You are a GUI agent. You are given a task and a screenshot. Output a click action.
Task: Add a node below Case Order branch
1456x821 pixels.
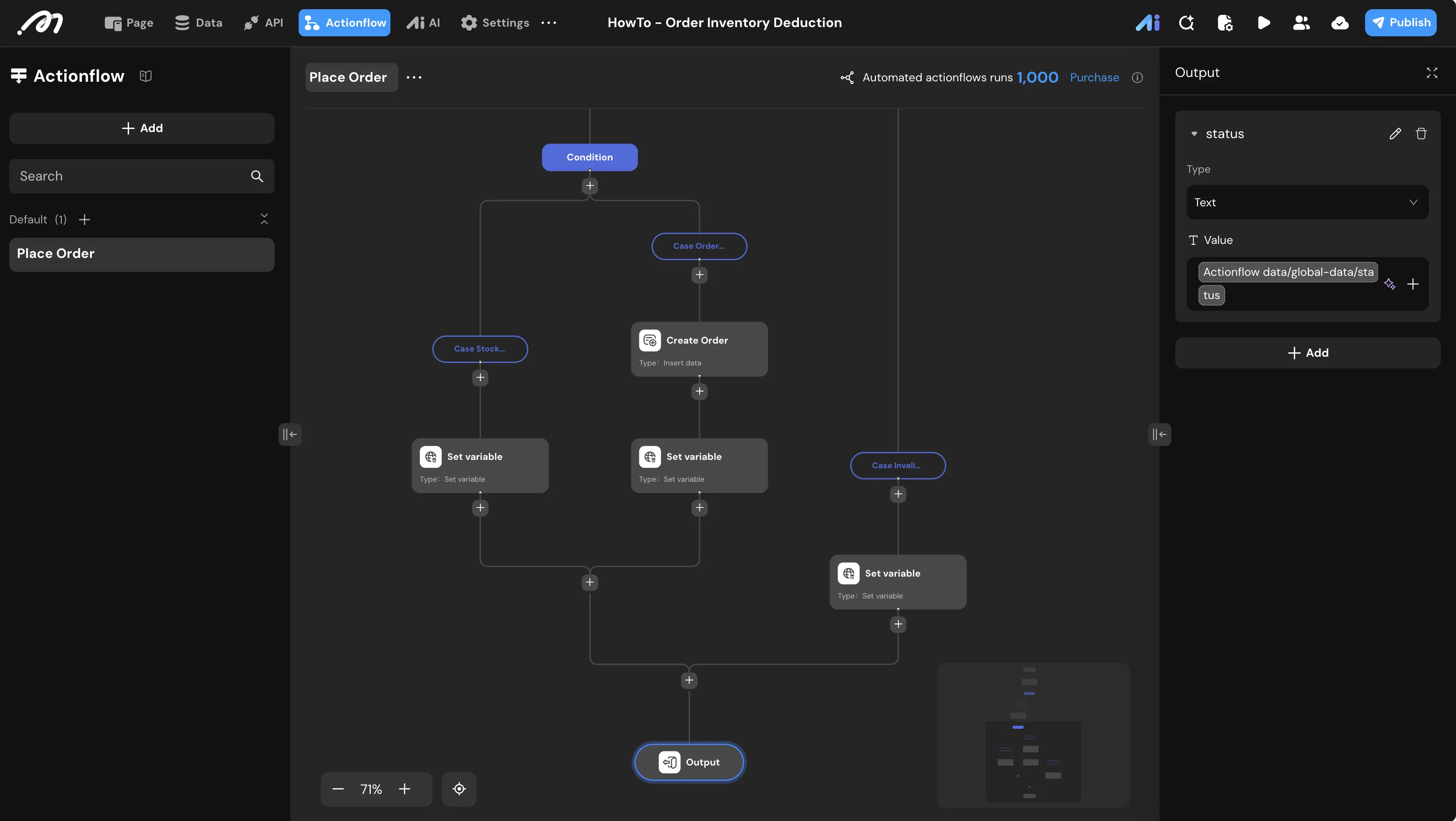point(699,275)
